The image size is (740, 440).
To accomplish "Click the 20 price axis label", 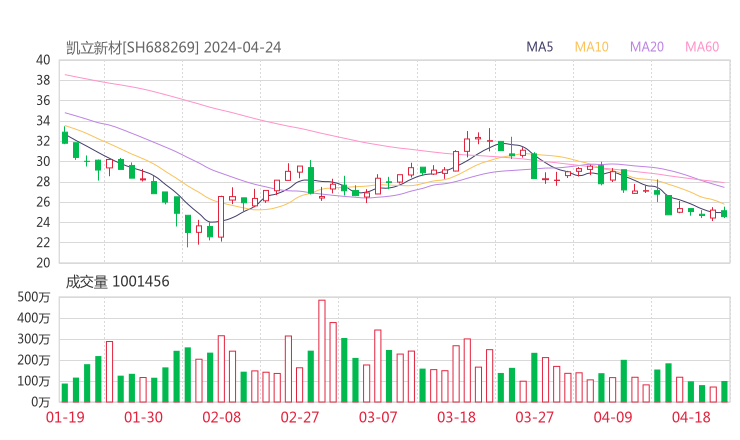I will tap(43, 263).
